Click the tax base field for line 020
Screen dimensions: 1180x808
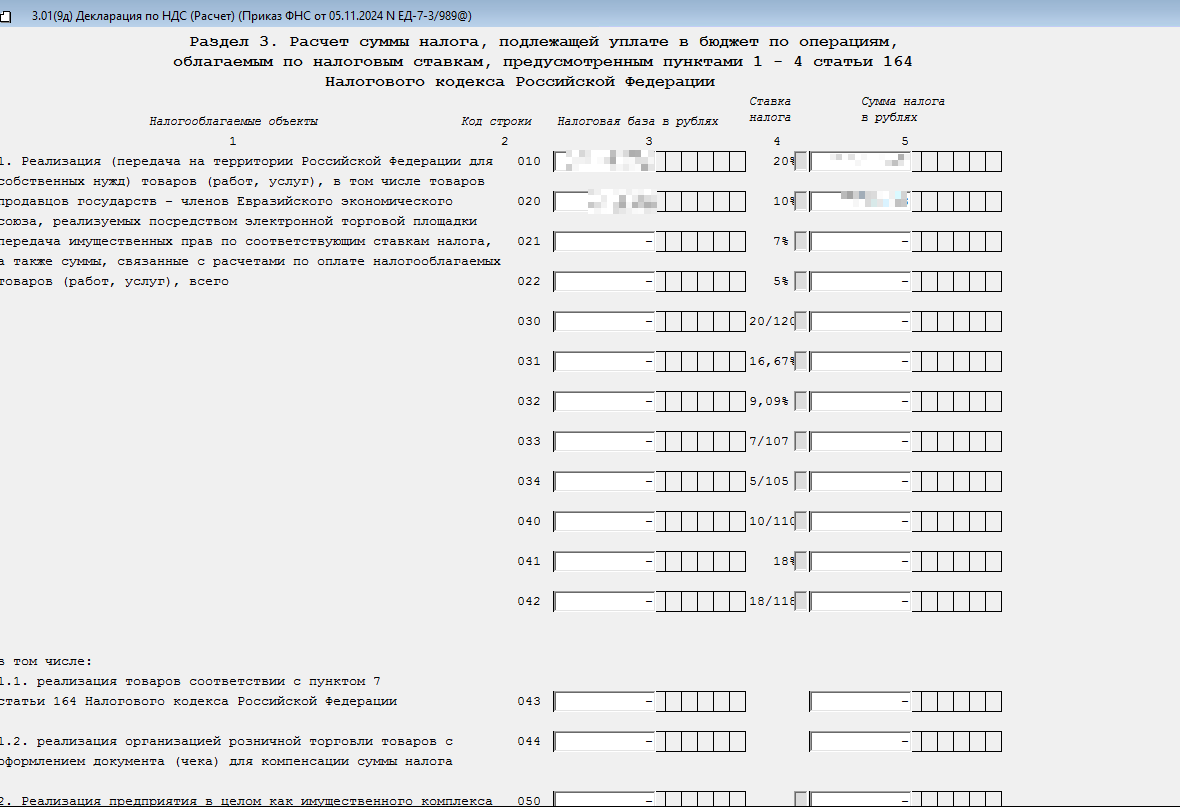tap(604, 202)
